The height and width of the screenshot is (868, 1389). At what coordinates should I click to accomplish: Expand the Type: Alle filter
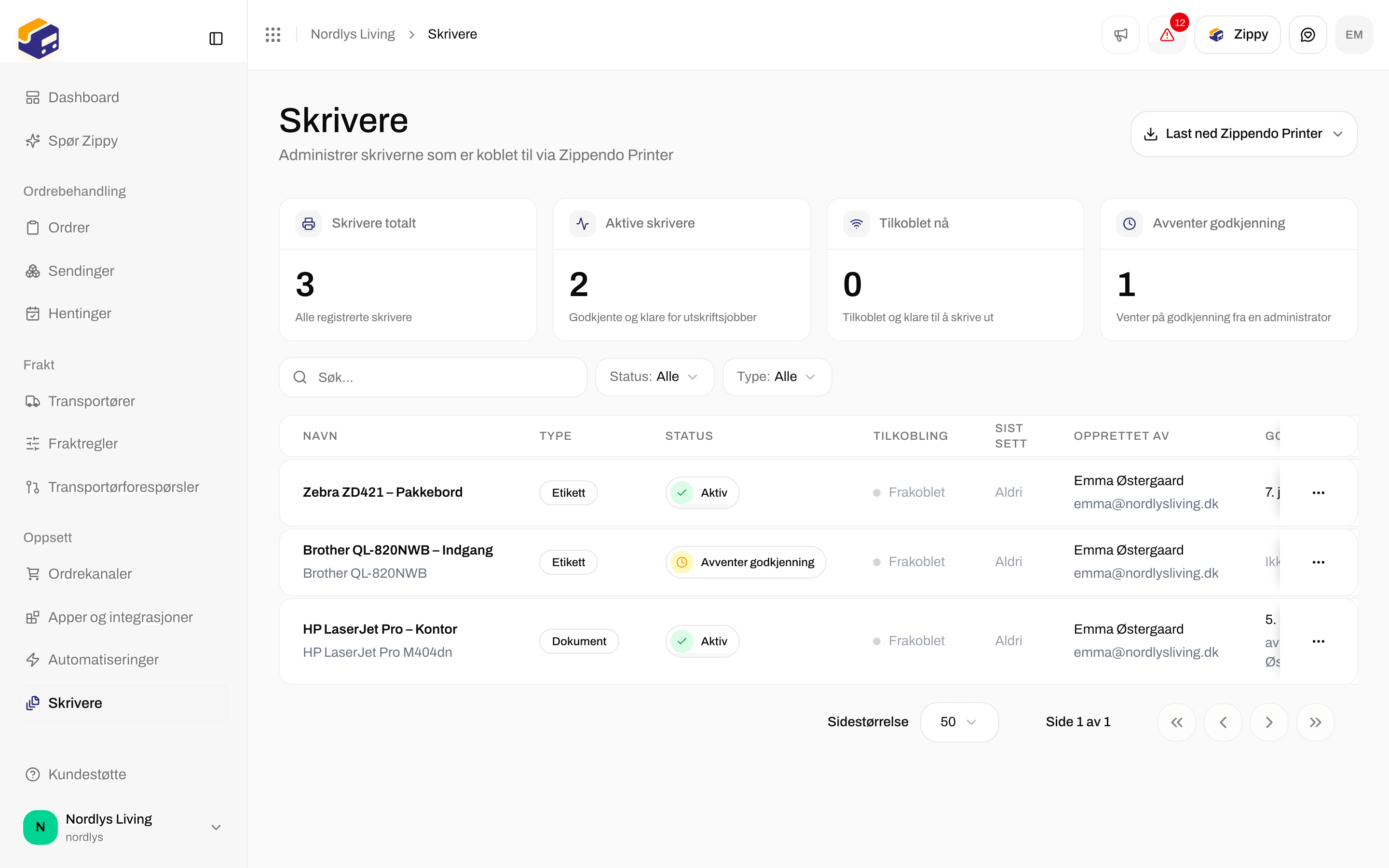[x=776, y=377]
